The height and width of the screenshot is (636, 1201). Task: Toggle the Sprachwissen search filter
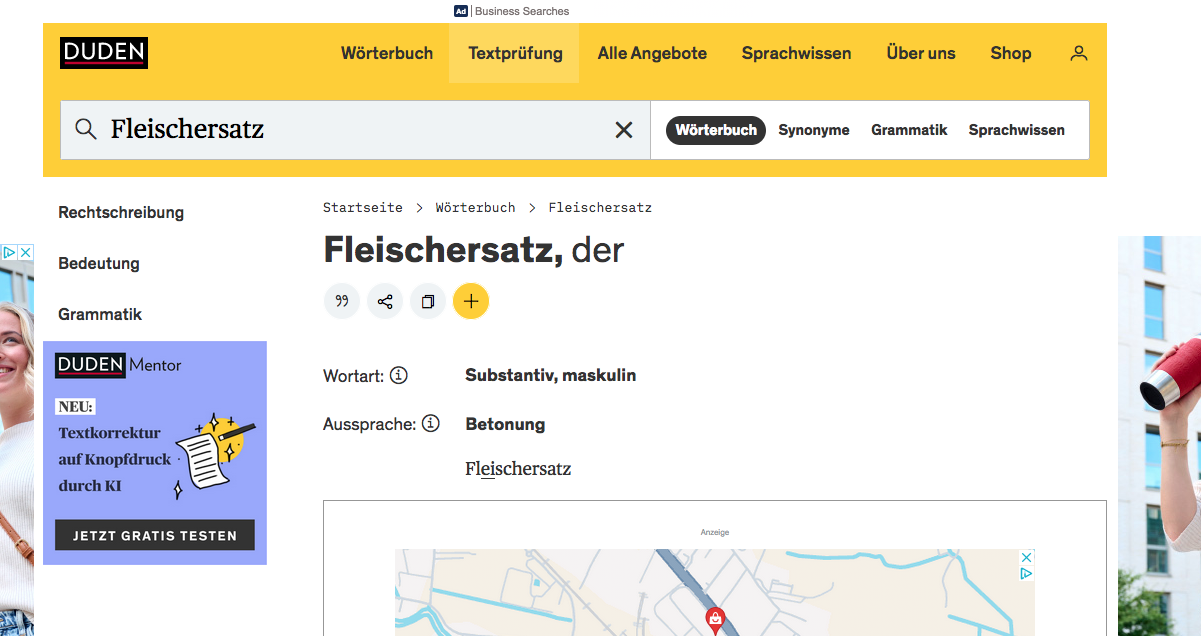(1016, 129)
